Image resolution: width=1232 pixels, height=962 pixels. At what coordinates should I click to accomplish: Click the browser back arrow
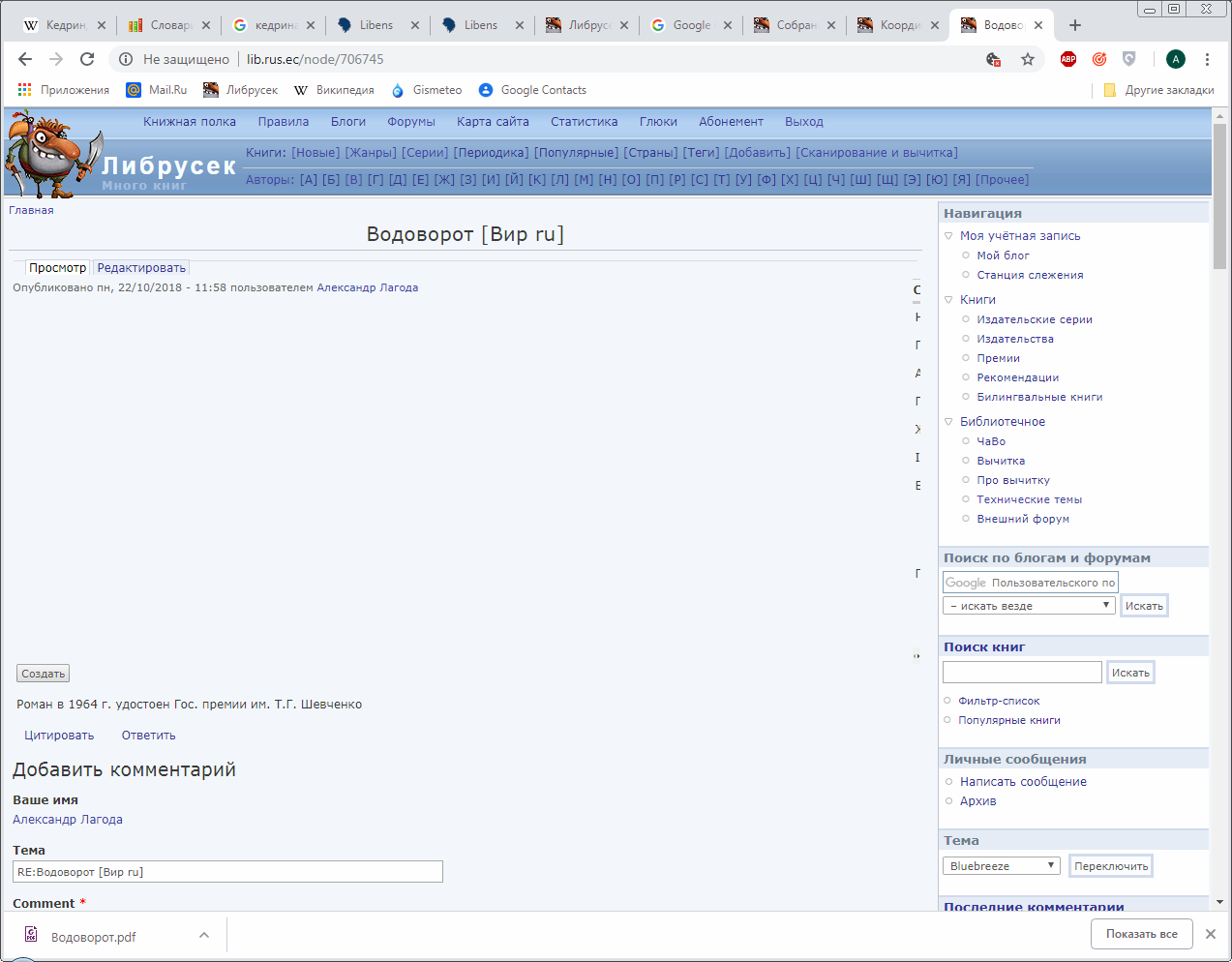point(25,59)
